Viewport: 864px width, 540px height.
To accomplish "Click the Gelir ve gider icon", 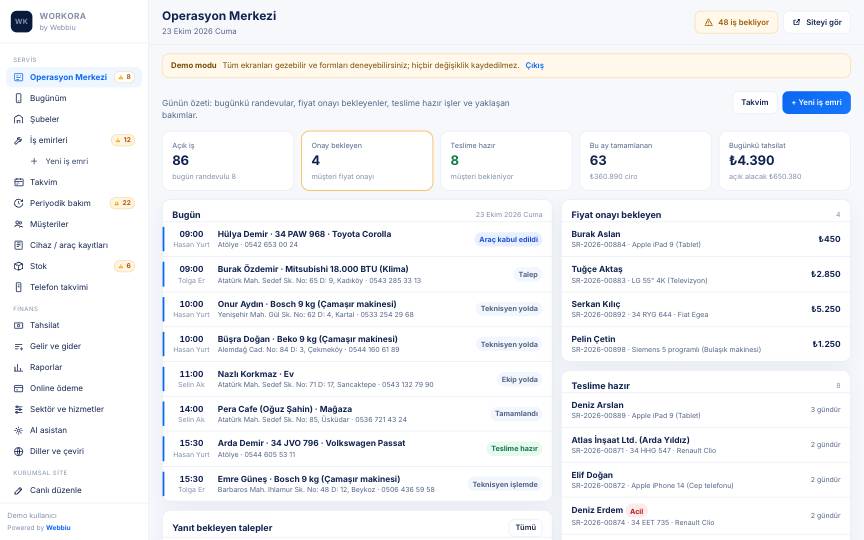I will tap(18, 346).
